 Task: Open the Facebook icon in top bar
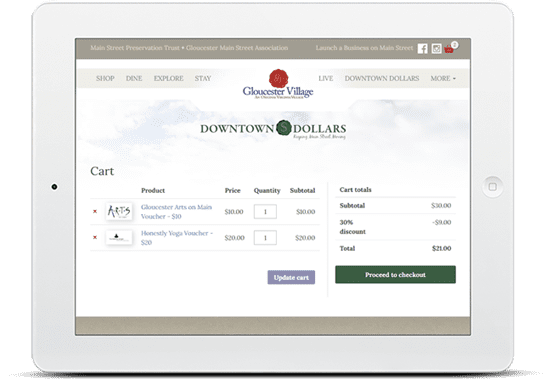(x=422, y=49)
